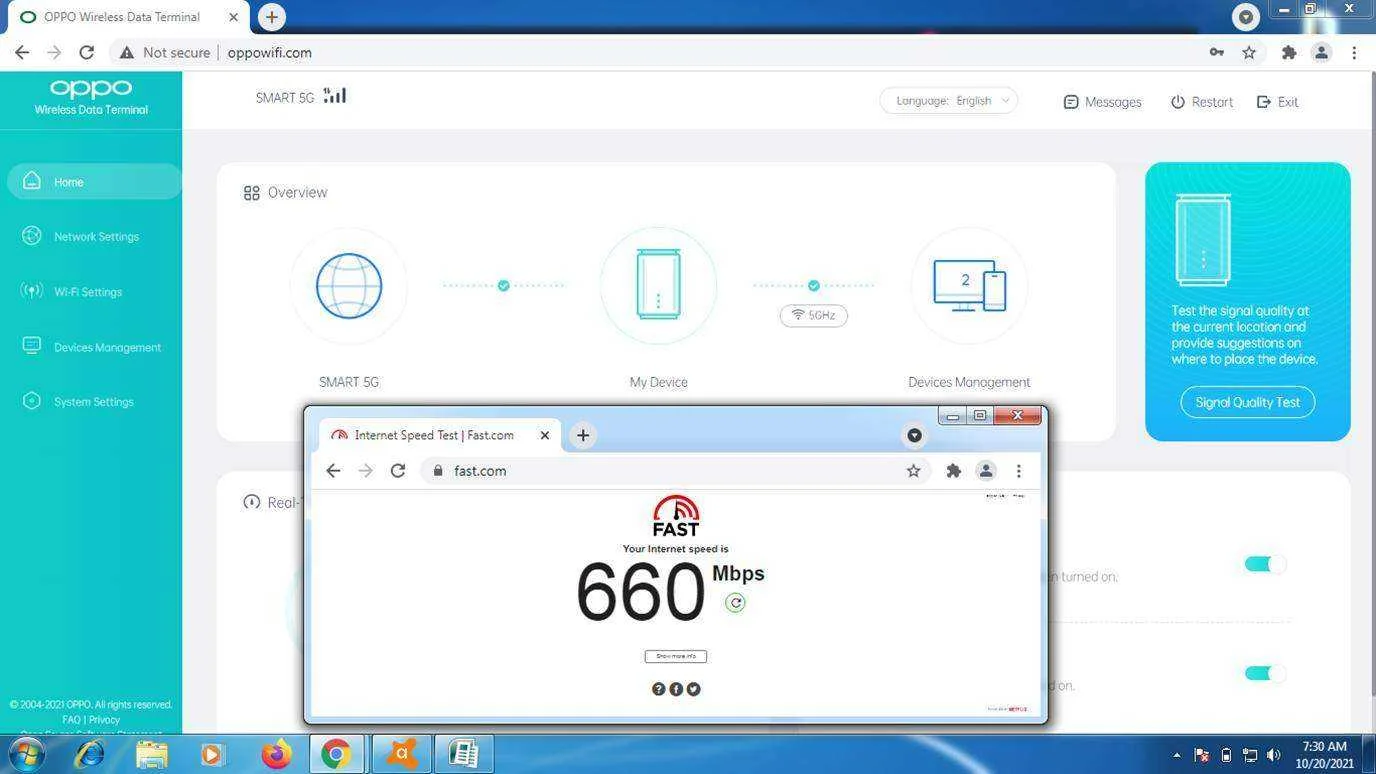
Task: Open the help question mark icon on Fast.com
Action: click(658, 689)
